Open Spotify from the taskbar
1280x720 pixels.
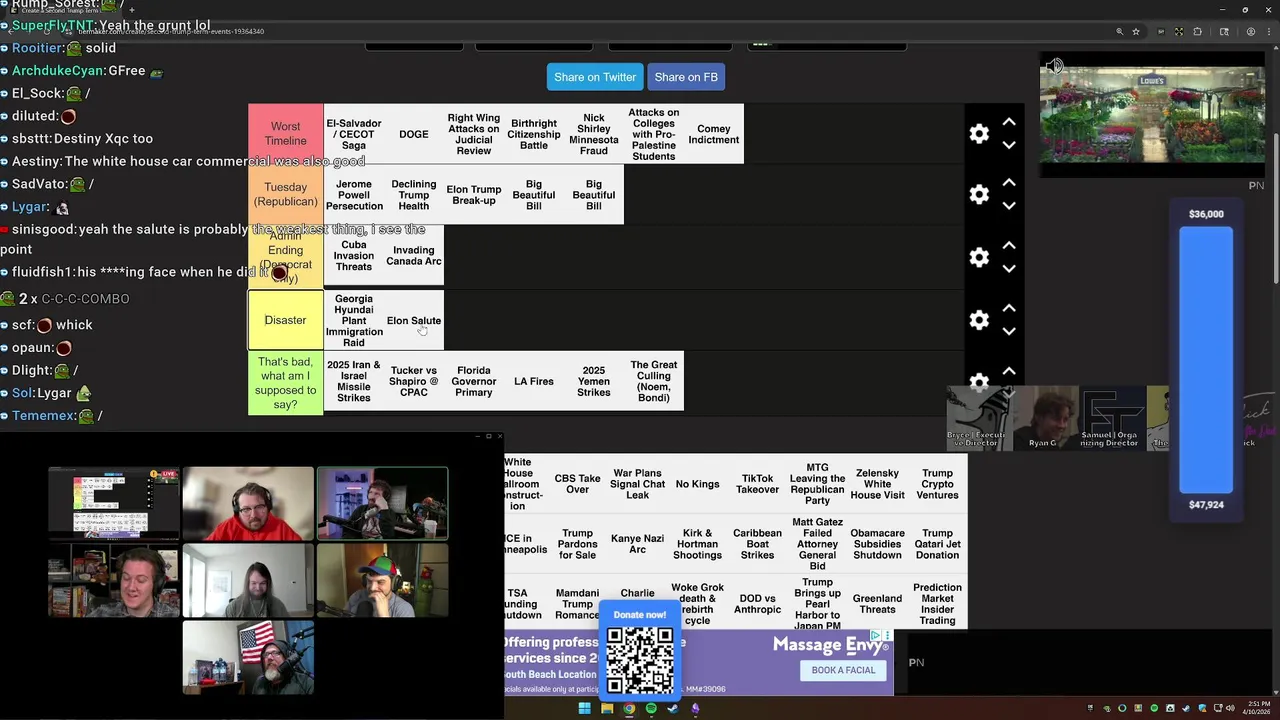[651, 709]
